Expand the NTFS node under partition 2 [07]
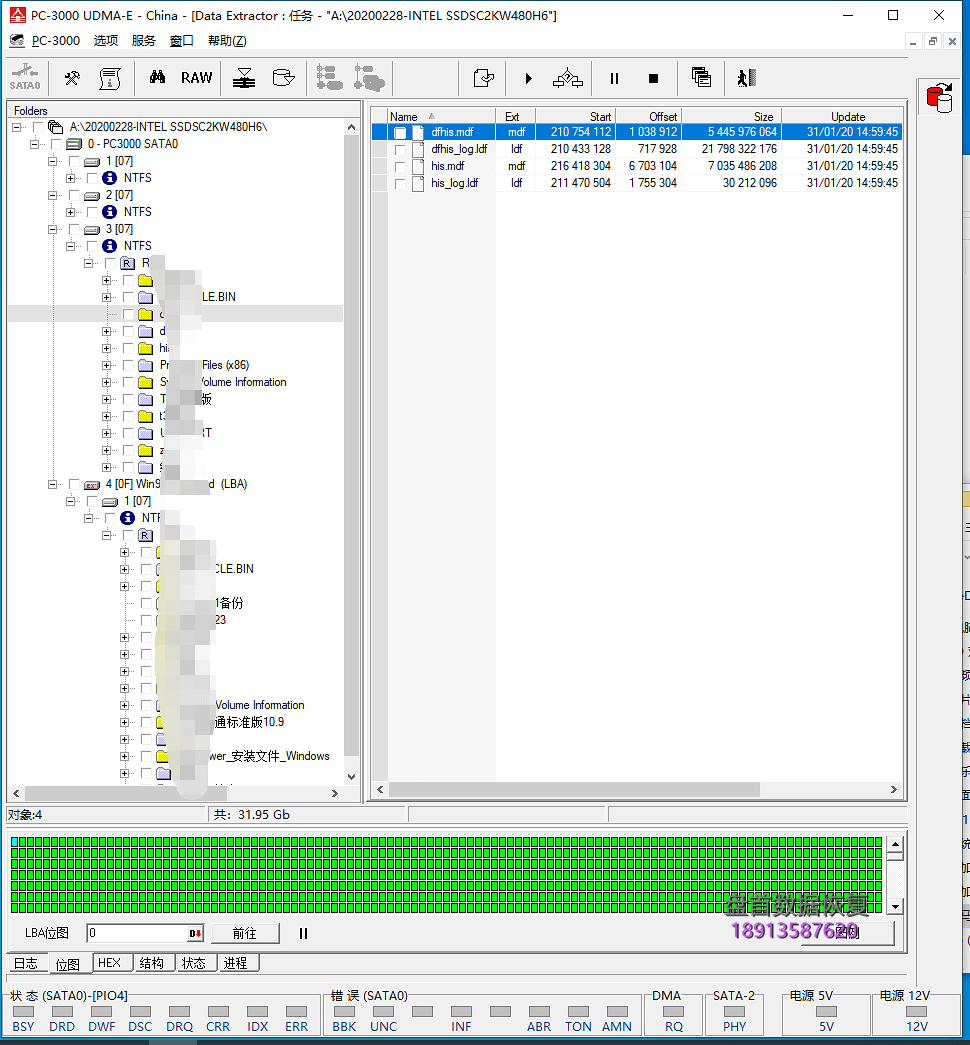The width and height of the screenshot is (970, 1045). pyautogui.click(x=71, y=212)
